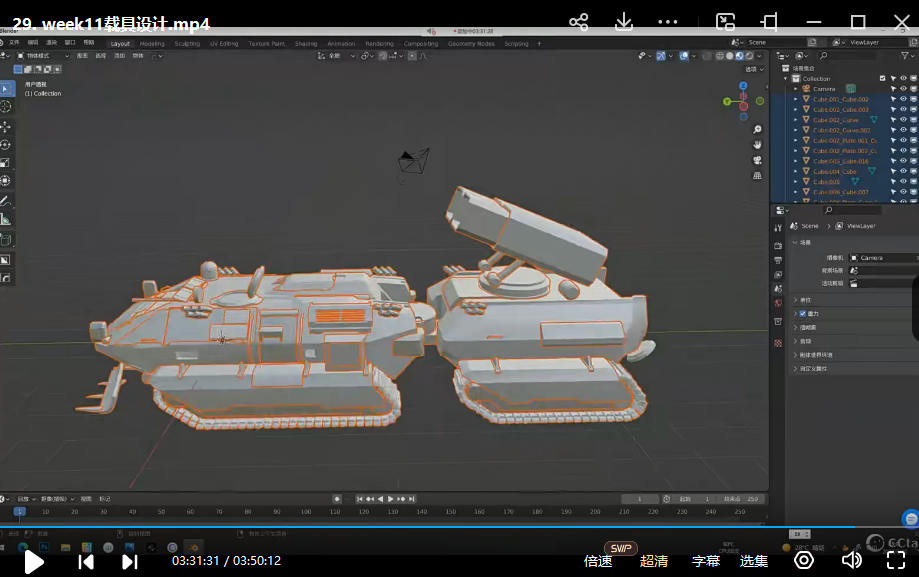This screenshot has height=577, width=919.
Task: Click the 倍速 playback speed button
Action: coord(598,561)
